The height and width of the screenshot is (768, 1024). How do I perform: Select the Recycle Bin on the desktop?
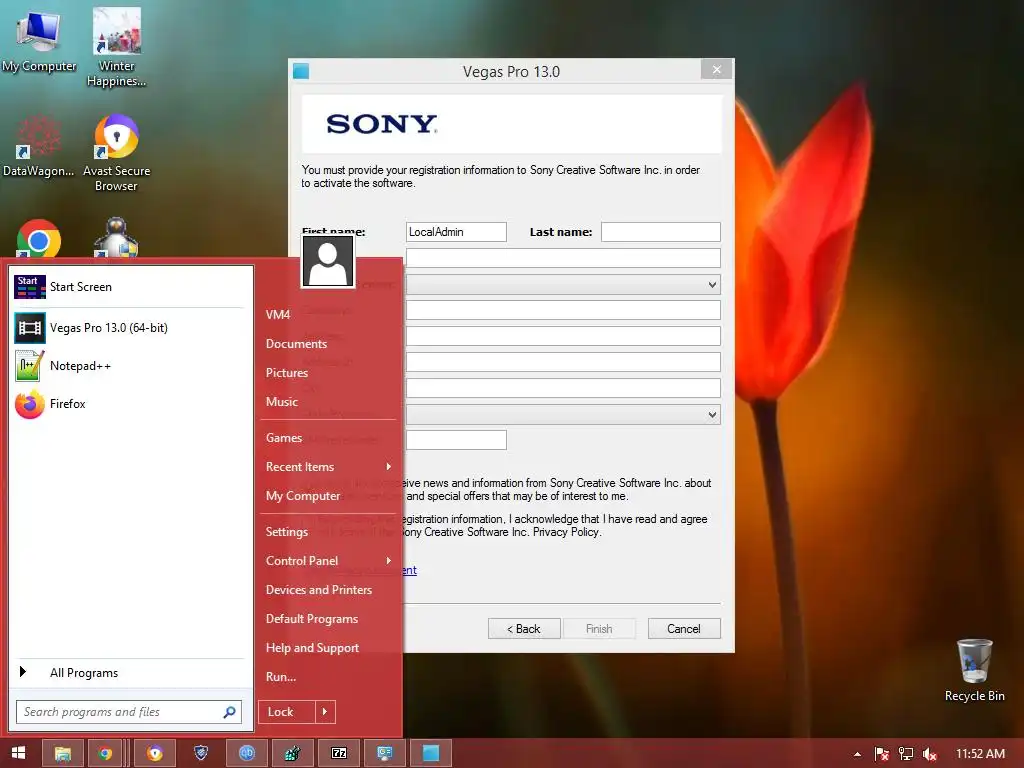coord(974,670)
